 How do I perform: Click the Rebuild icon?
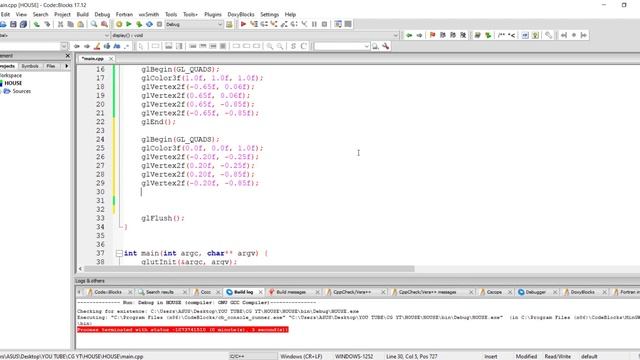click(149, 24)
